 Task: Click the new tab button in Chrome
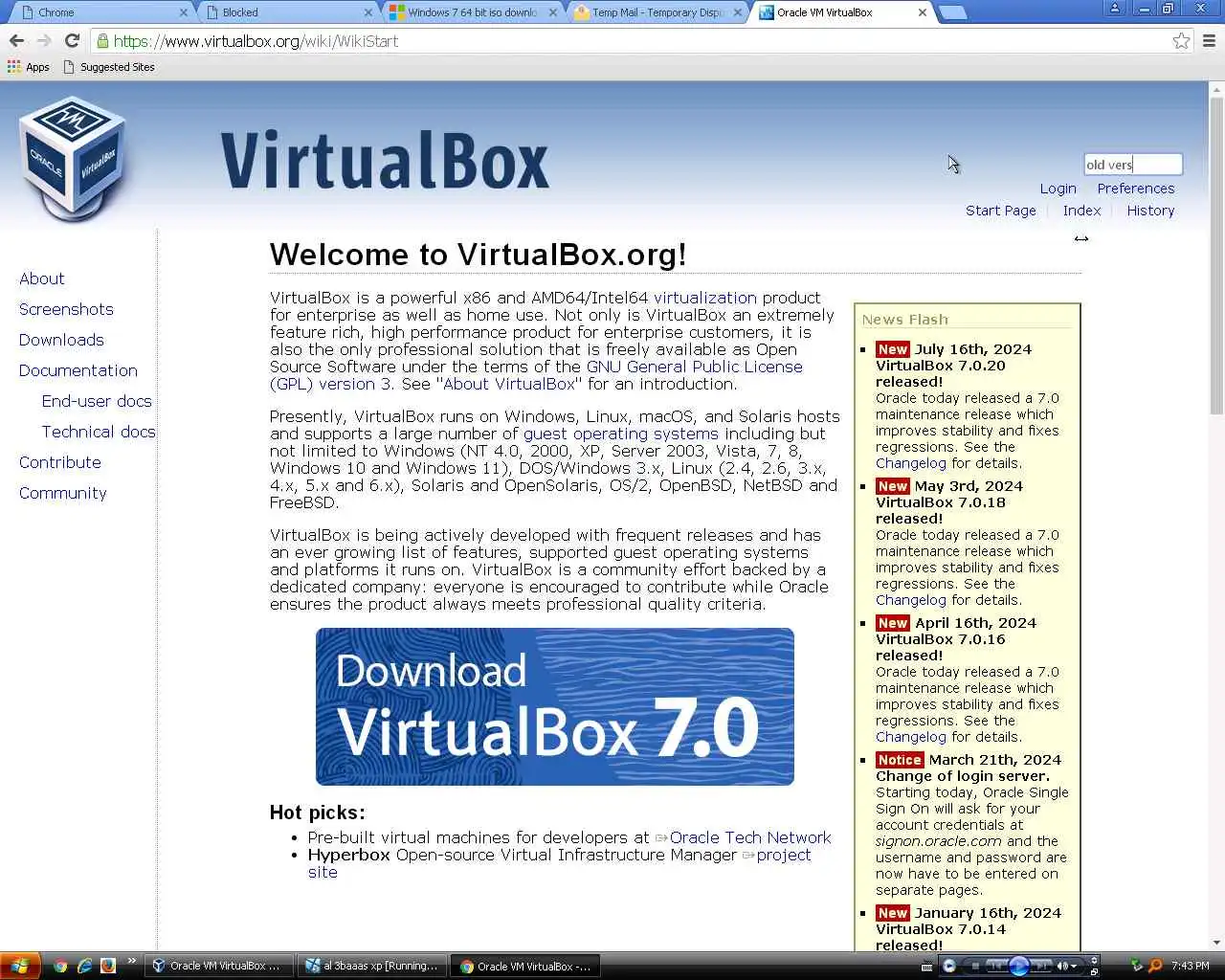pos(952,12)
